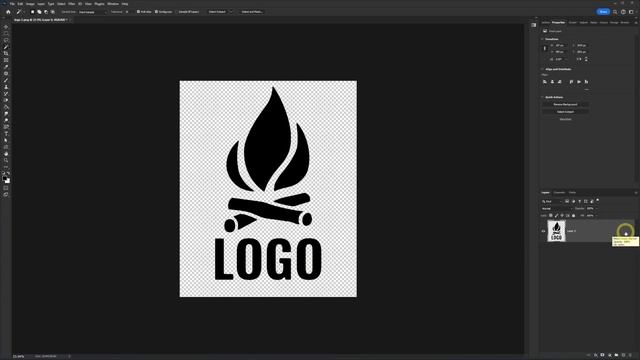Image resolution: width=640 pixels, height=360 pixels.
Task: Toggle the layer filtering on/off switch
Action: pyautogui.click(x=598, y=200)
